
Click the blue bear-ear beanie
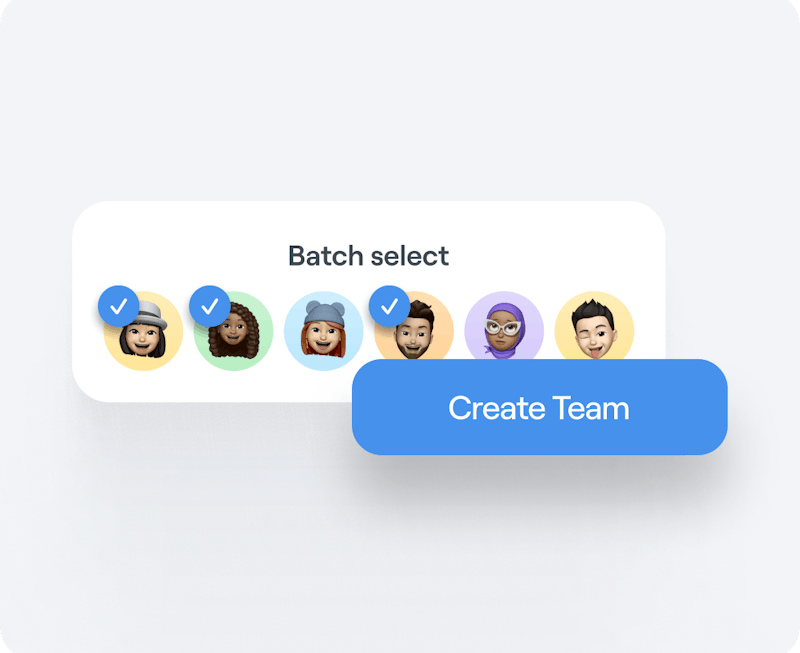[x=324, y=313]
